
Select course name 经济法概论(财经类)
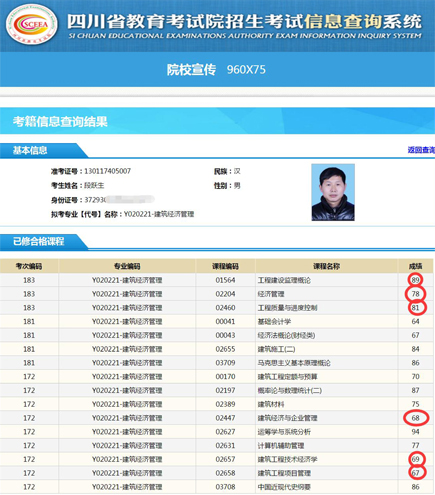[x=286, y=335]
